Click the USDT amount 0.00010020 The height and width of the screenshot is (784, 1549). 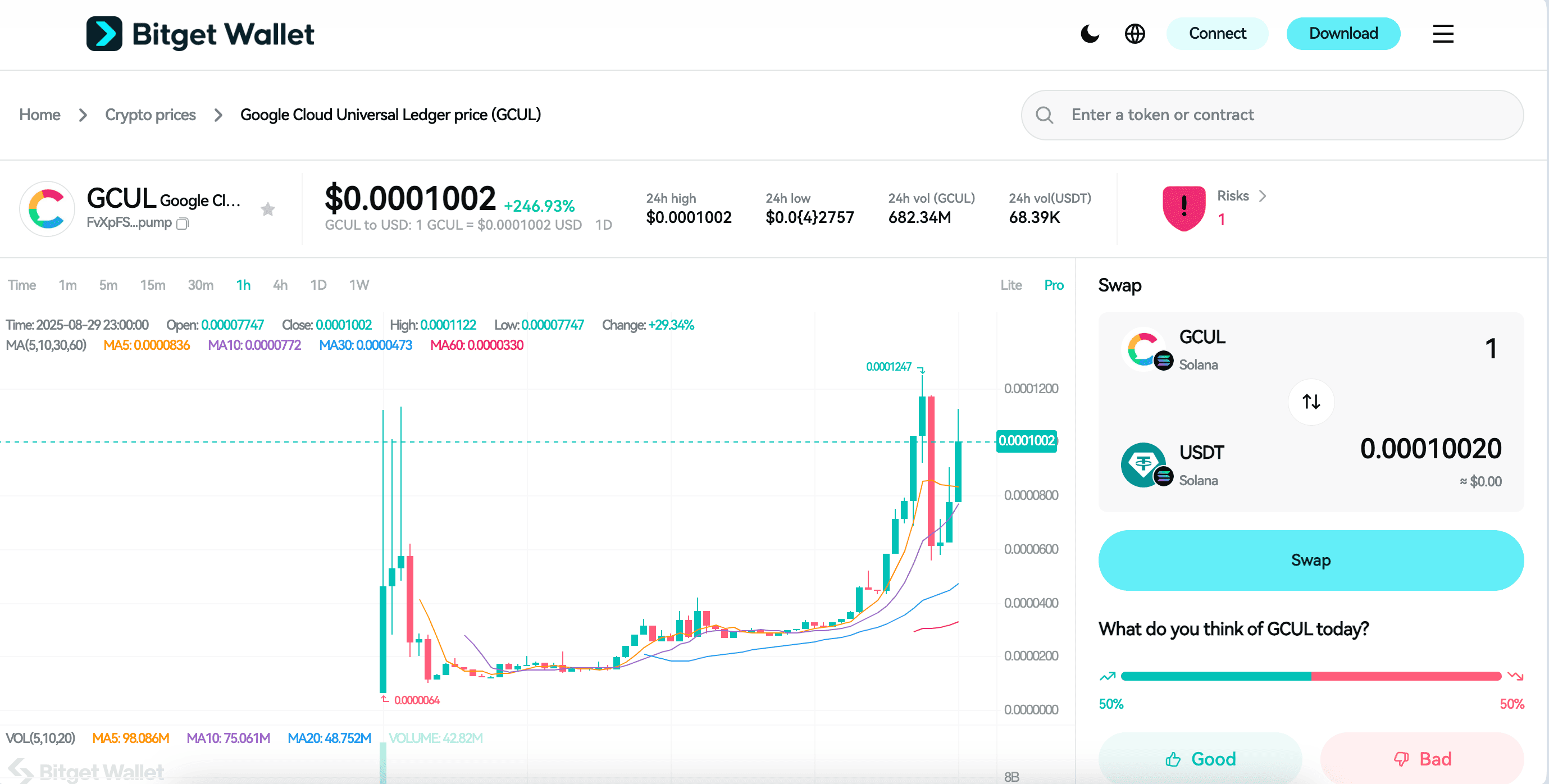(x=1430, y=449)
